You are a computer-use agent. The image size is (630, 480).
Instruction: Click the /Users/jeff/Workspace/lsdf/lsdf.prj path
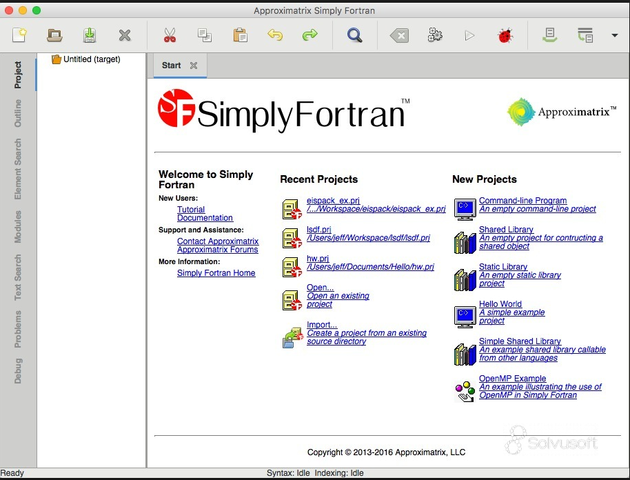click(368, 238)
